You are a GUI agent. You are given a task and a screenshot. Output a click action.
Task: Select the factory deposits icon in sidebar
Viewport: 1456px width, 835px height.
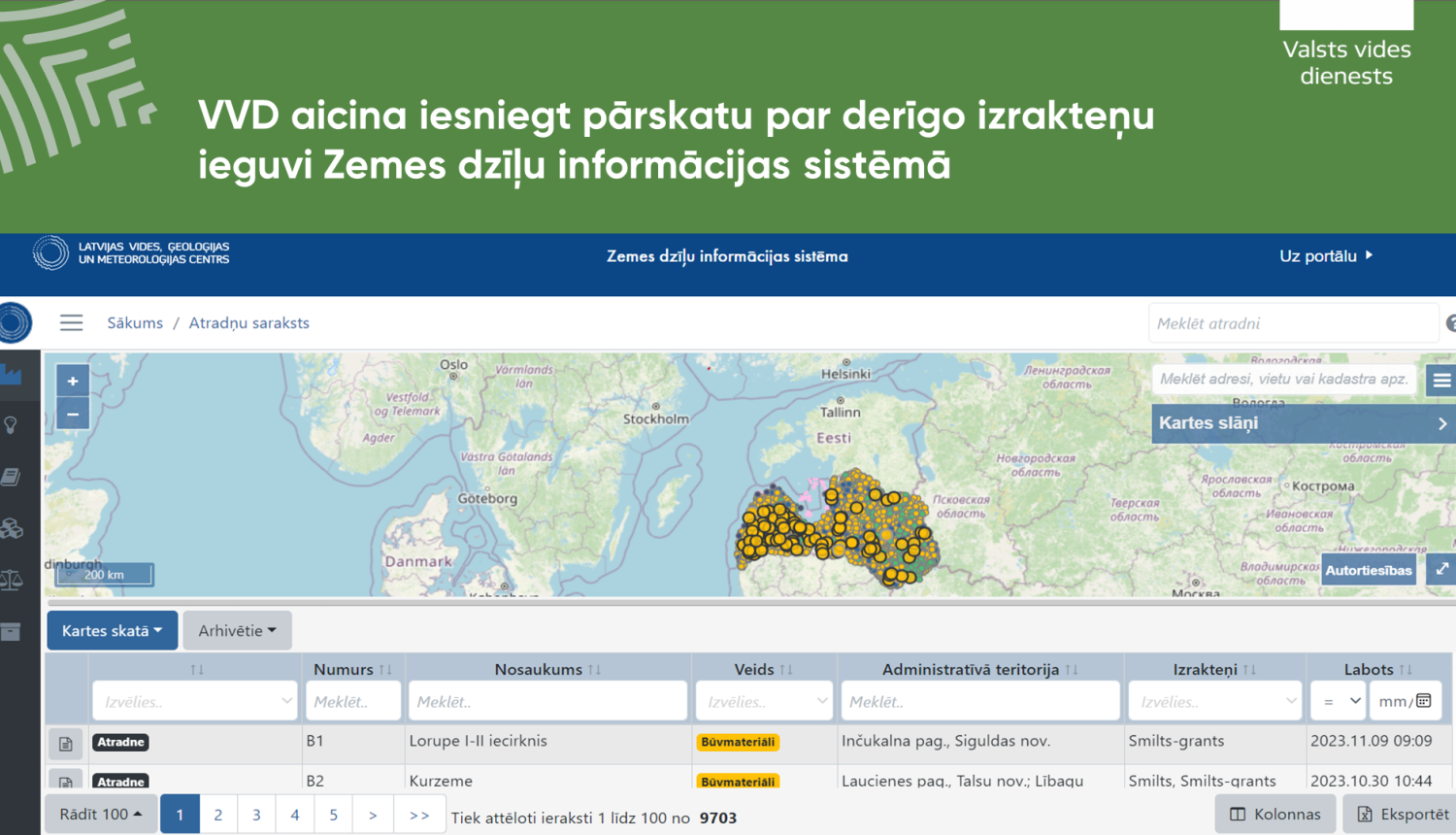[x=13, y=374]
